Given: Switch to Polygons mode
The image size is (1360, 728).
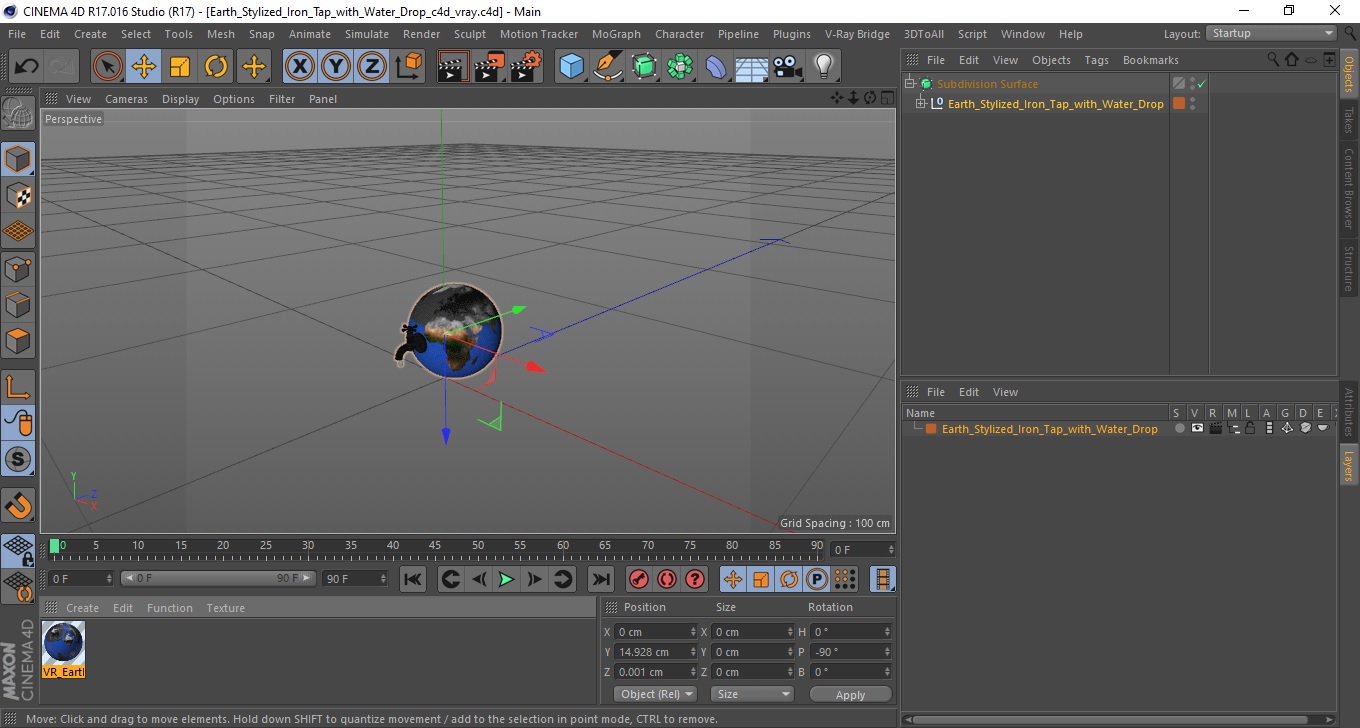Looking at the screenshot, I should click(x=18, y=340).
